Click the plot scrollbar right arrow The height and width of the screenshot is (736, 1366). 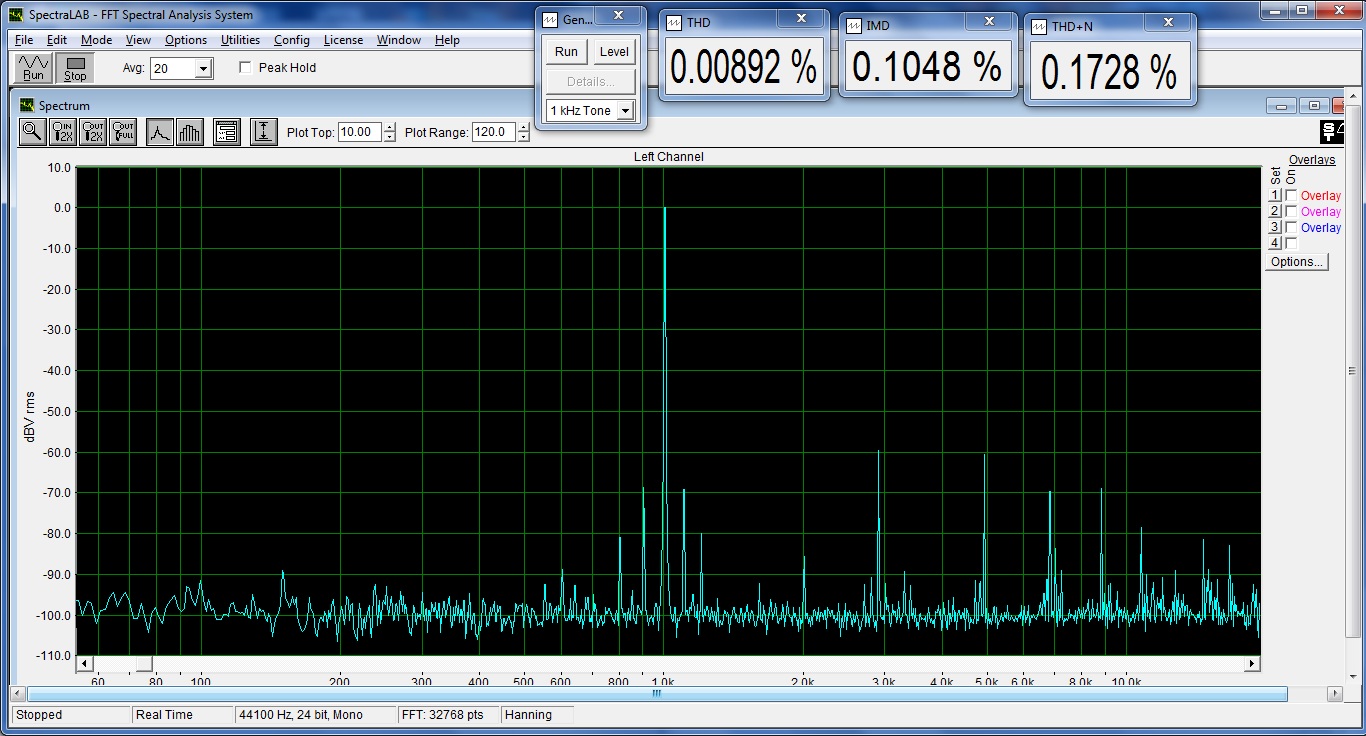tap(1251, 664)
